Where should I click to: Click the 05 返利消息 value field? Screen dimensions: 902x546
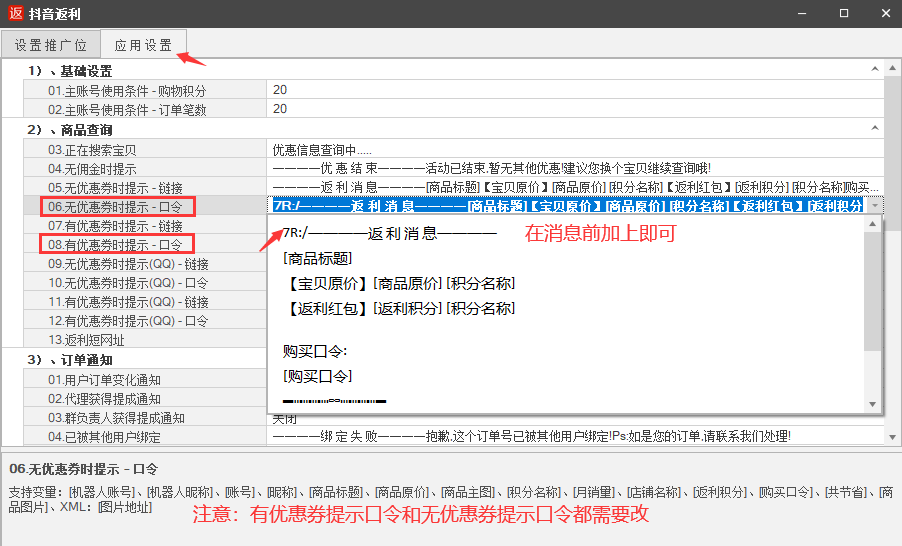575,188
